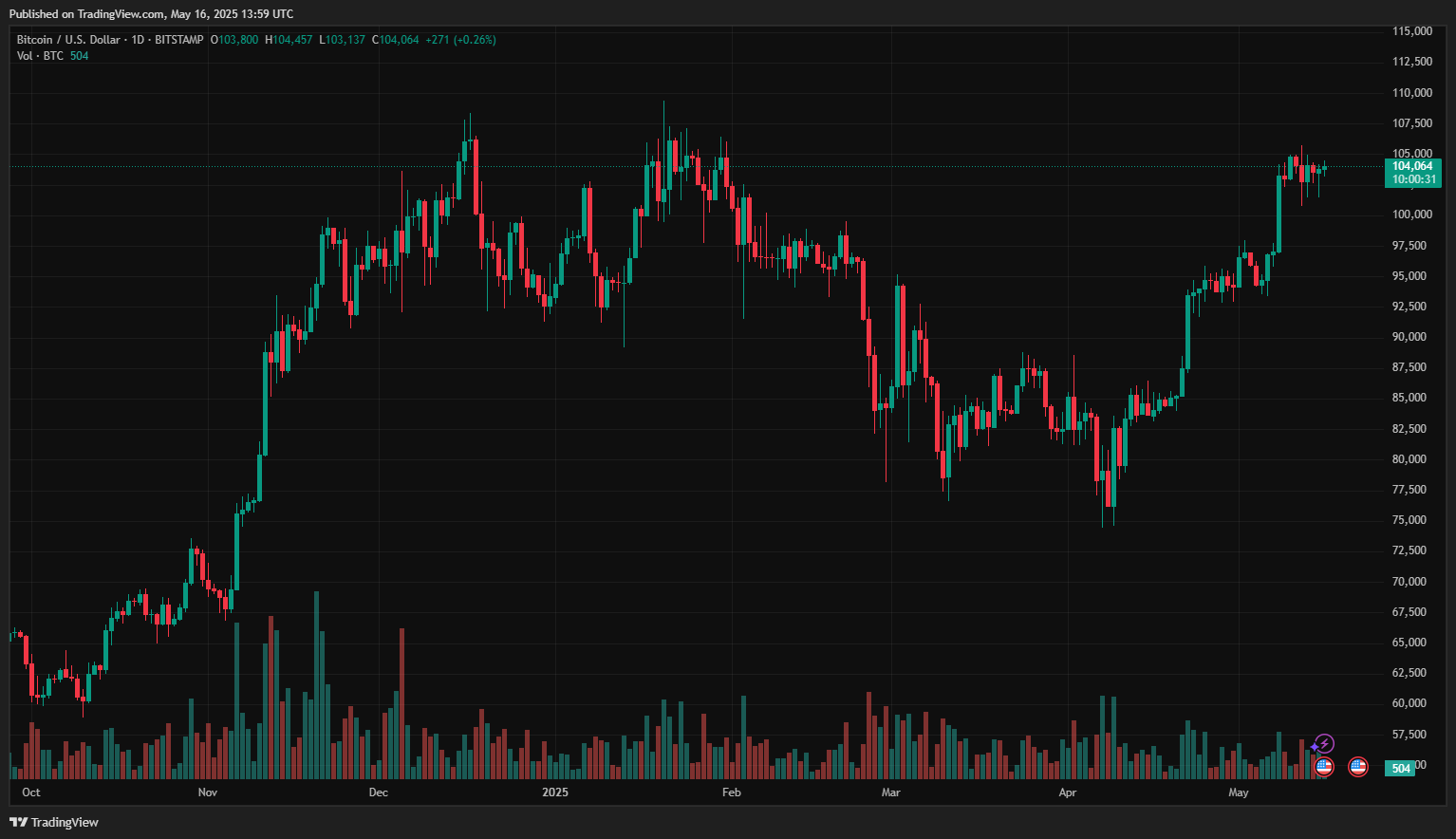Screen dimensions: 1456x839
Task: Click the TradingView logo in bottom corner
Action: click(54, 822)
